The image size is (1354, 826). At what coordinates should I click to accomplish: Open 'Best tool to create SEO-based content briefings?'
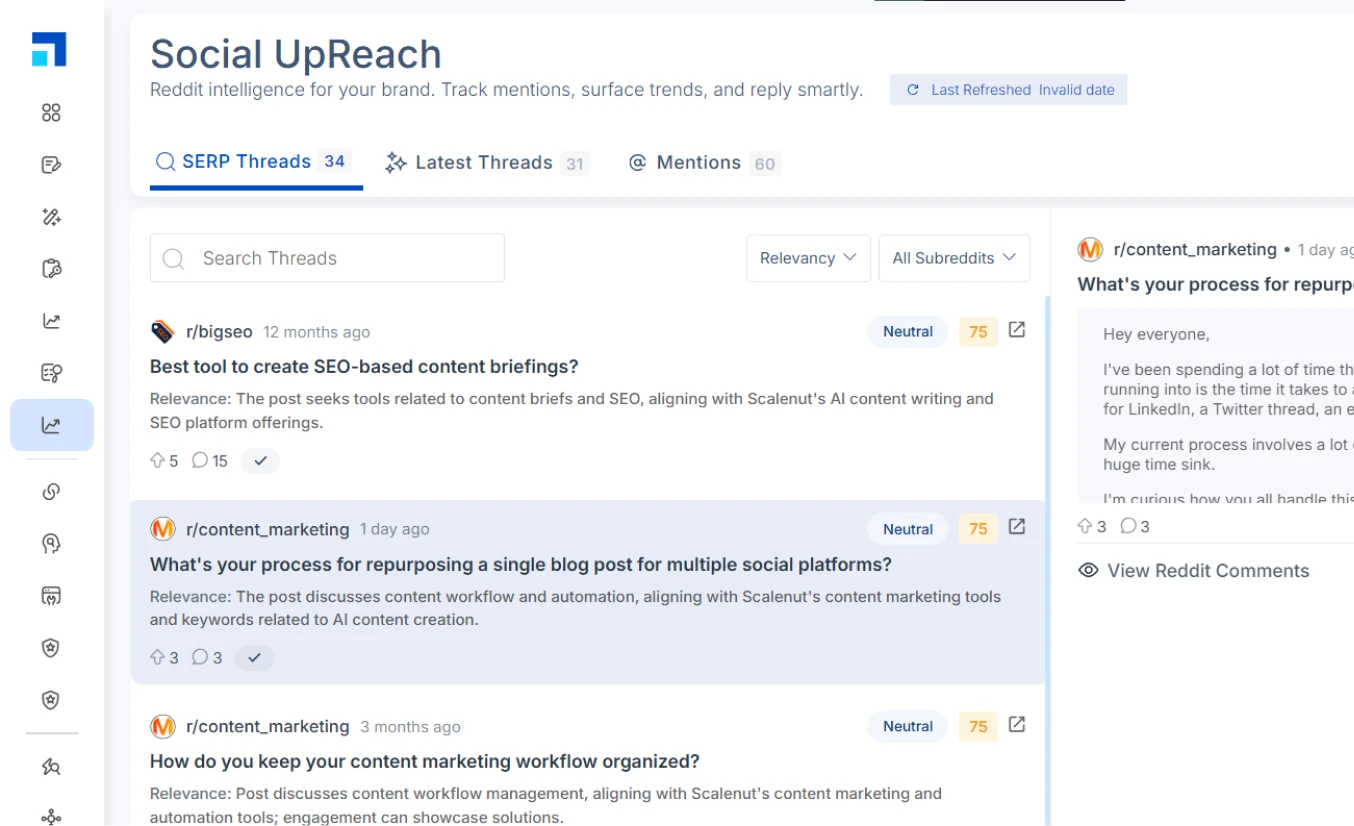pyautogui.click(x=364, y=366)
